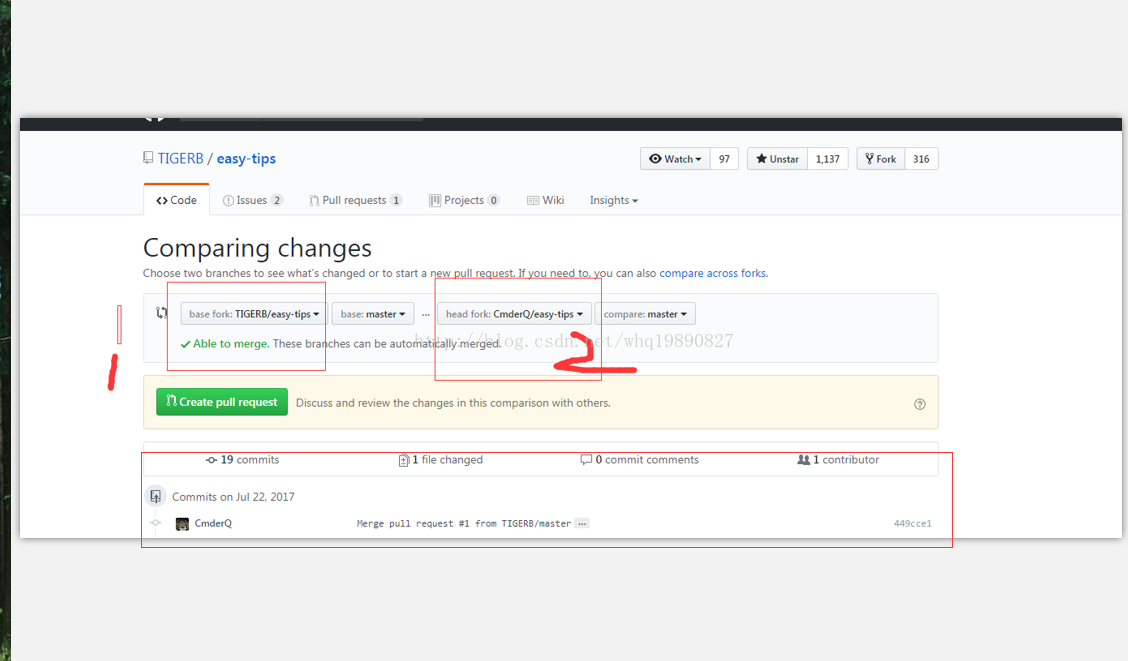This screenshot has height=661, width=1128.
Task: Unstar the repository
Action: [777, 159]
